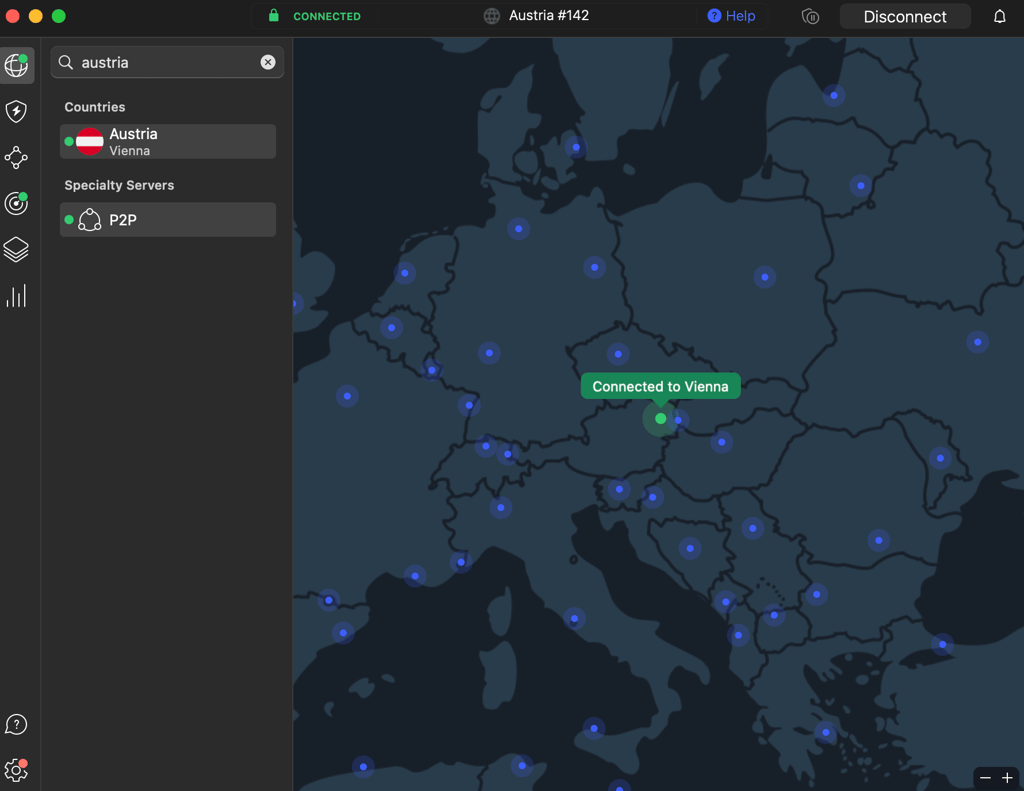Zoom in the map with plus button
Viewport: 1024px width, 791px height.
1007,777
